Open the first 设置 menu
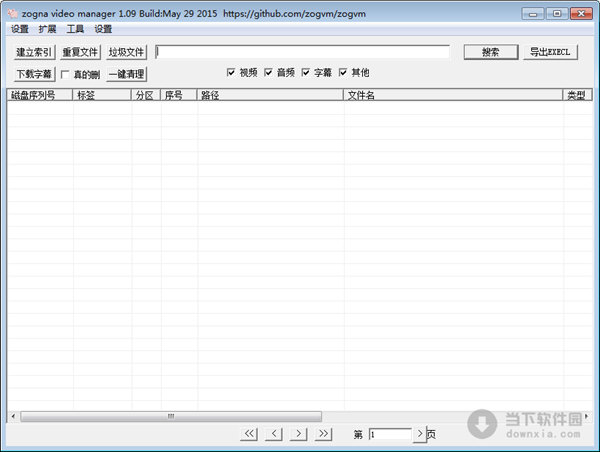 (20, 29)
